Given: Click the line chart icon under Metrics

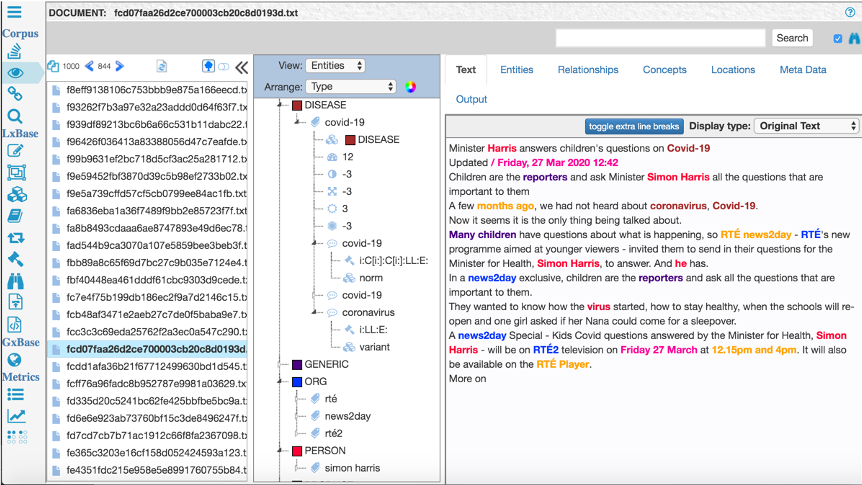Looking at the screenshot, I should pos(16,416).
